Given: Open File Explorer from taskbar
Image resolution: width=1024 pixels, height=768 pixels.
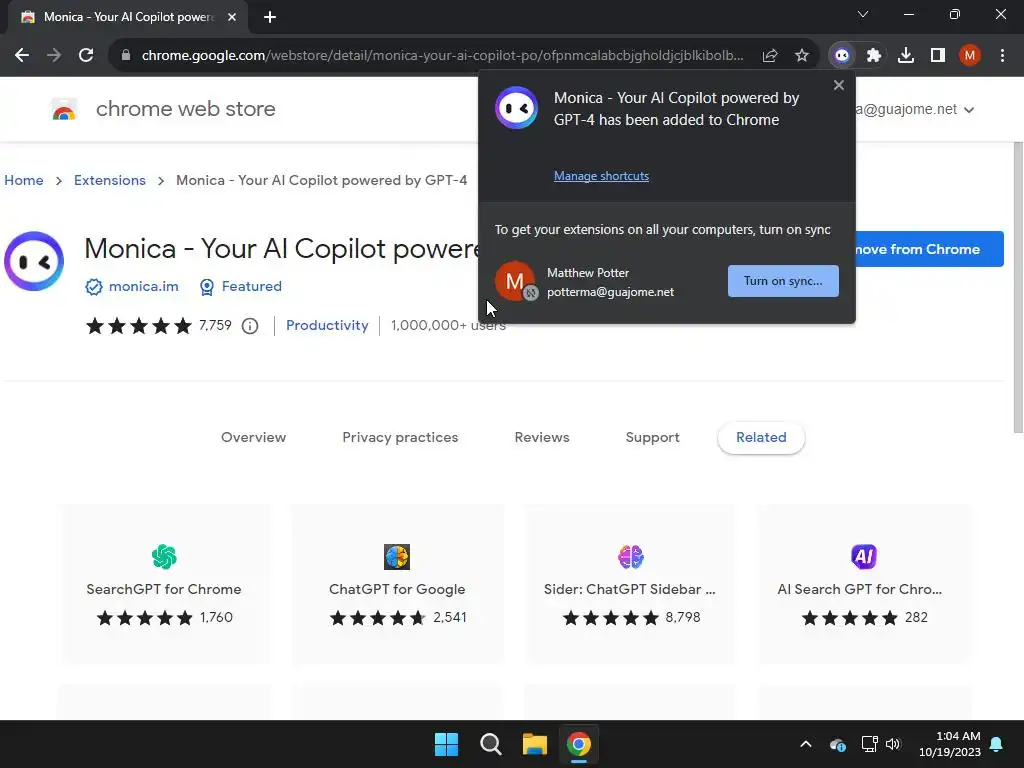Looking at the screenshot, I should (x=534, y=744).
